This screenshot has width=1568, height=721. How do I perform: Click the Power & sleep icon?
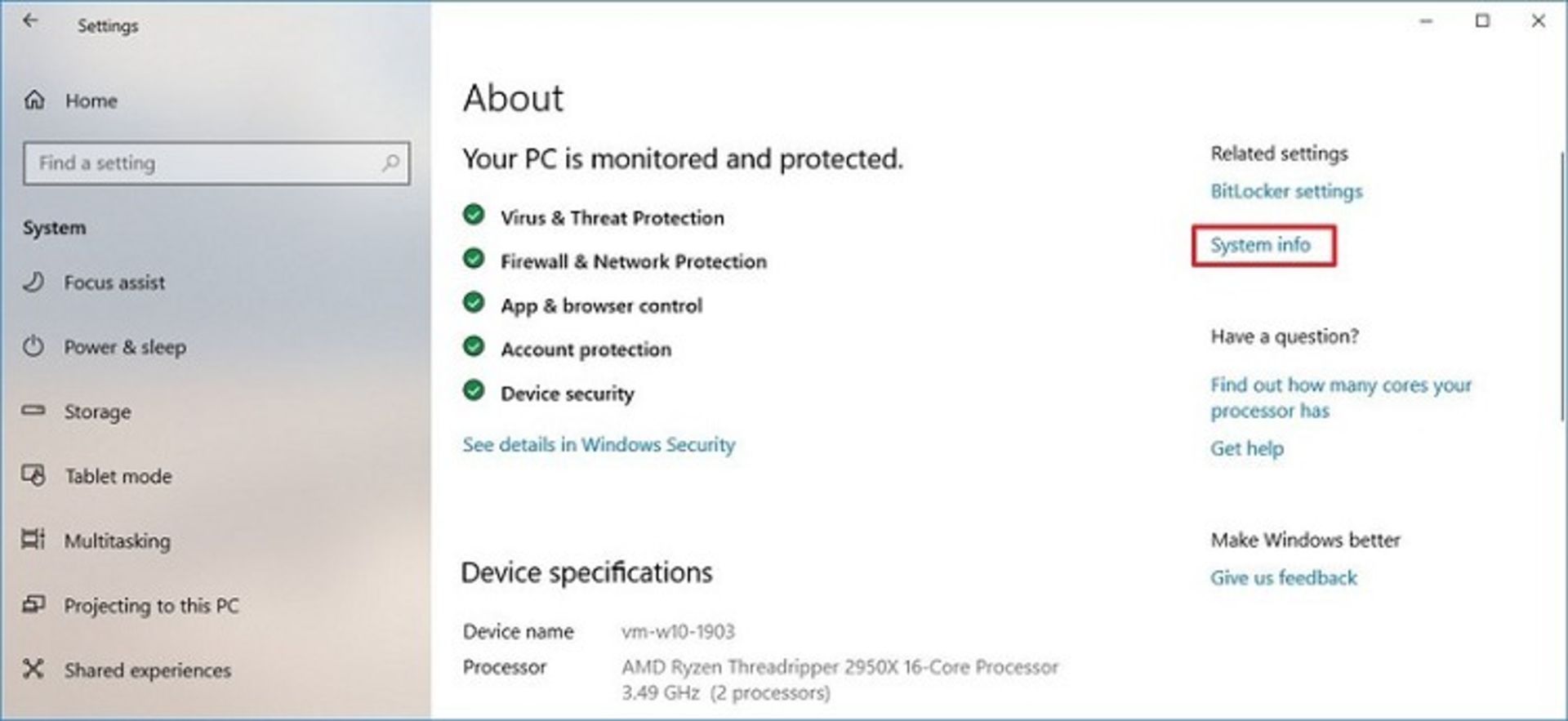coord(33,346)
